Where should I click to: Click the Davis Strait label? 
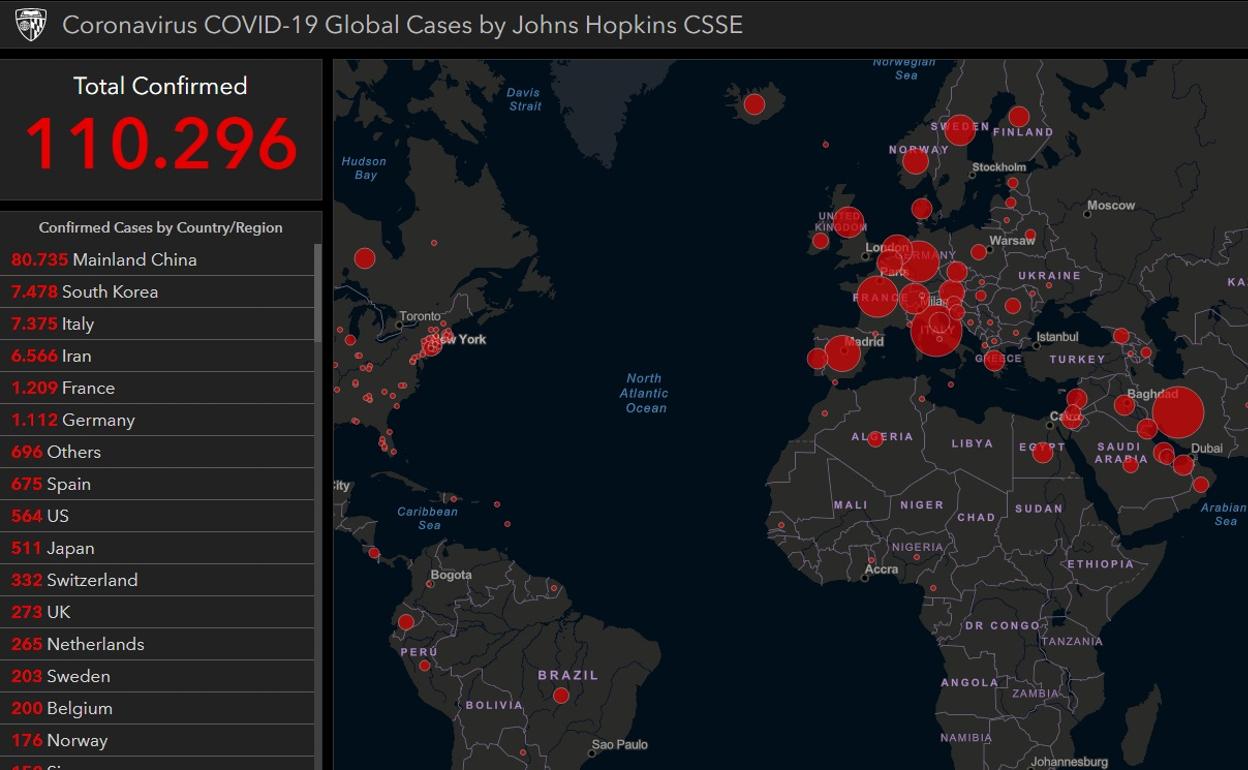coord(524,99)
